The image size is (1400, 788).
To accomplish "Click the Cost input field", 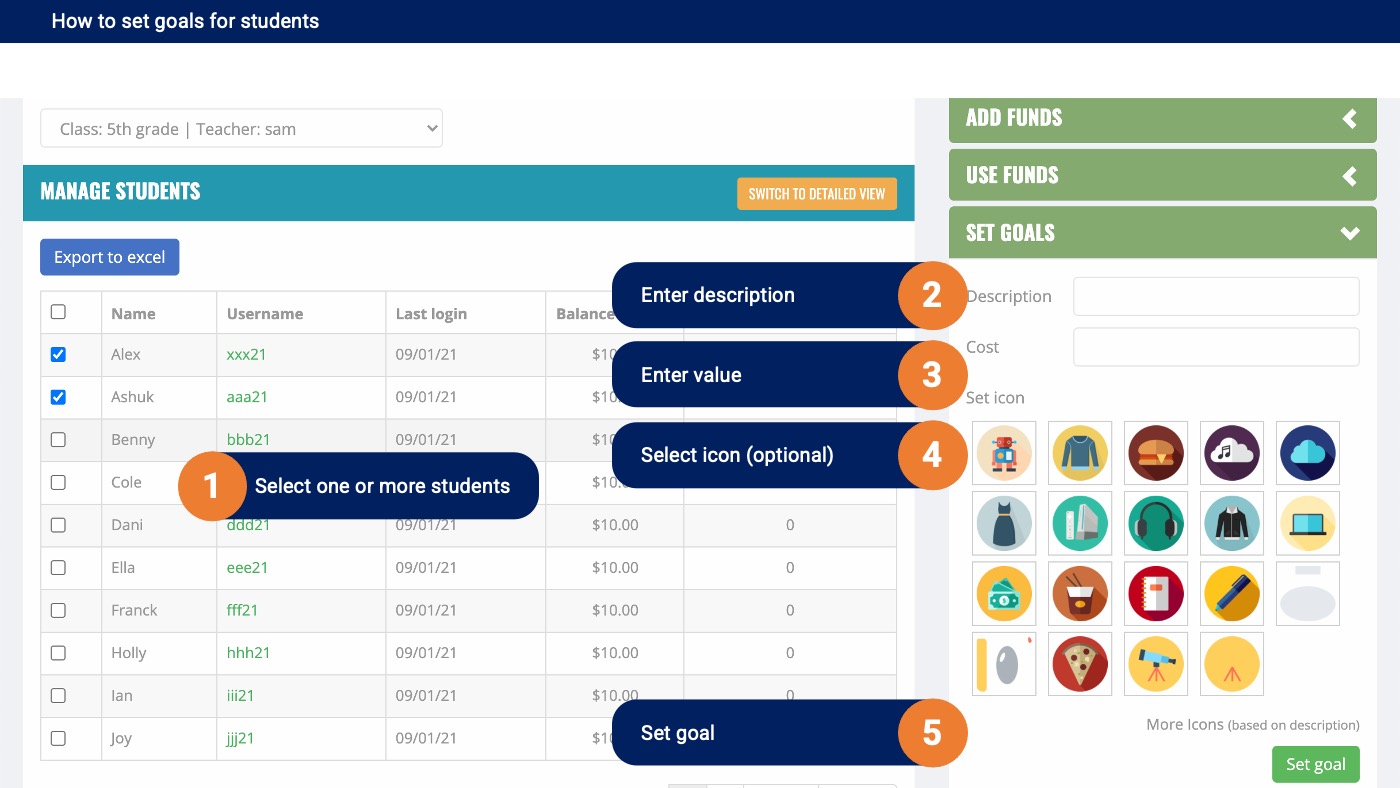I will (1216, 347).
